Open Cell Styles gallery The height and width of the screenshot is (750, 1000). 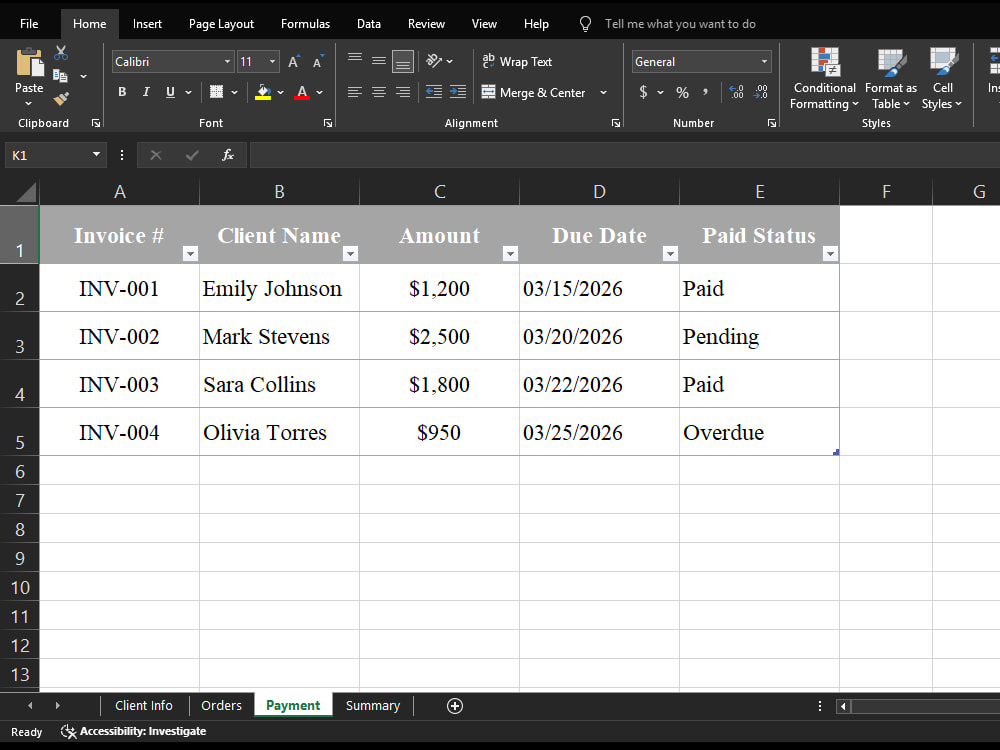click(x=942, y=78)
